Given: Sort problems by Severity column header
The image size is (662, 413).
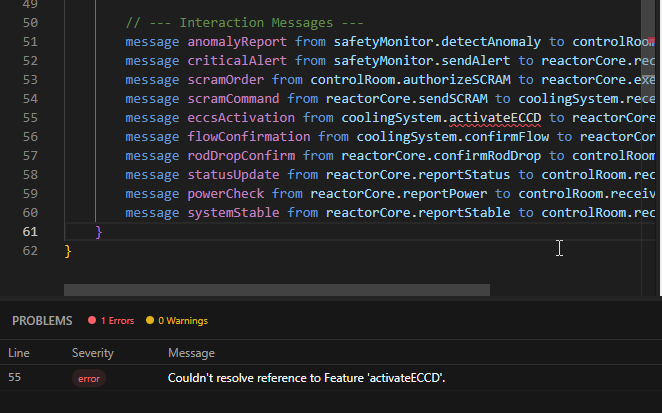Looking at the screenshot, I should 92,353.
